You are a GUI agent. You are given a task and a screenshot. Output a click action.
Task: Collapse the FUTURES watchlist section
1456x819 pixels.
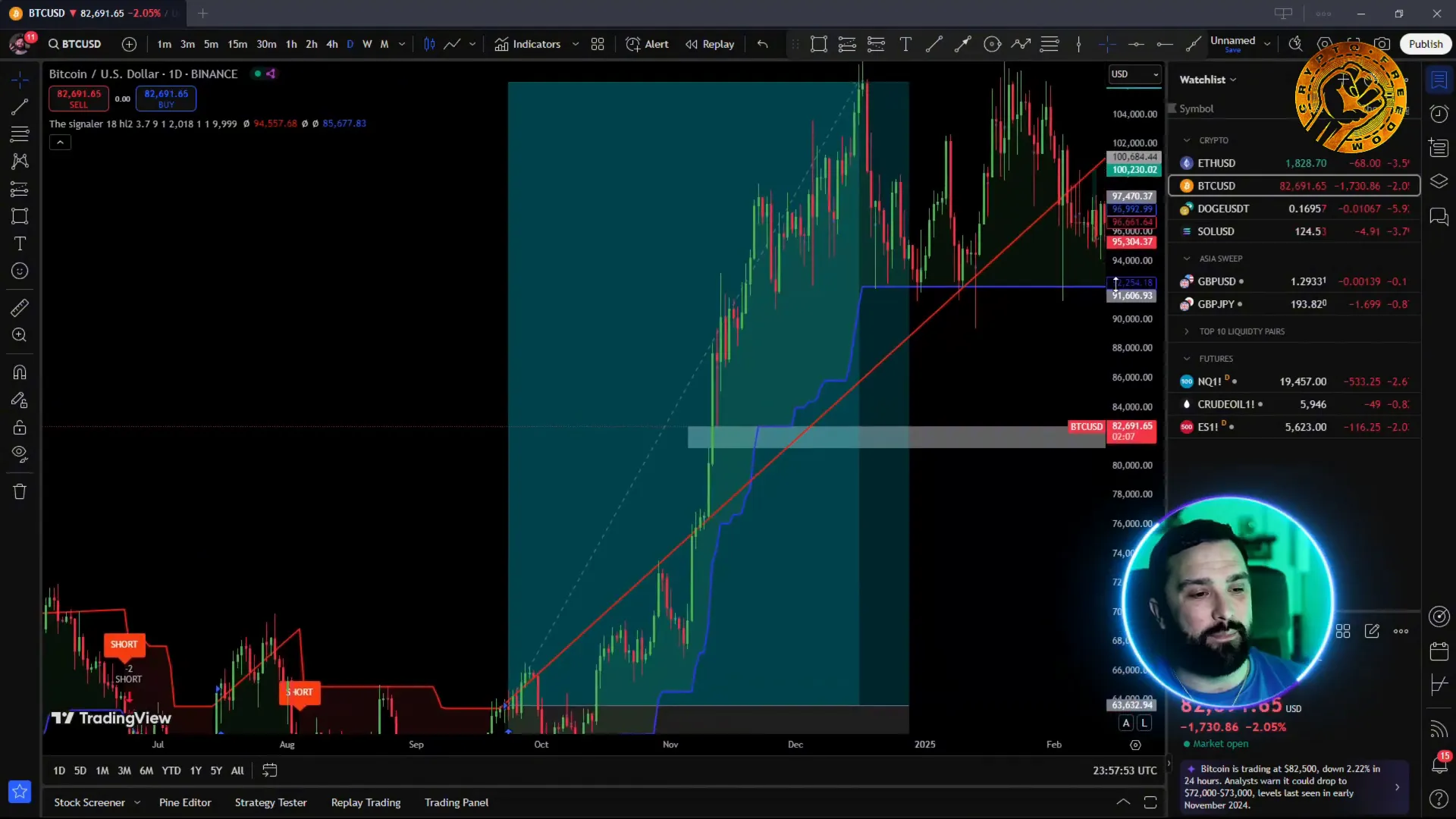click(x=1187, y=359)
